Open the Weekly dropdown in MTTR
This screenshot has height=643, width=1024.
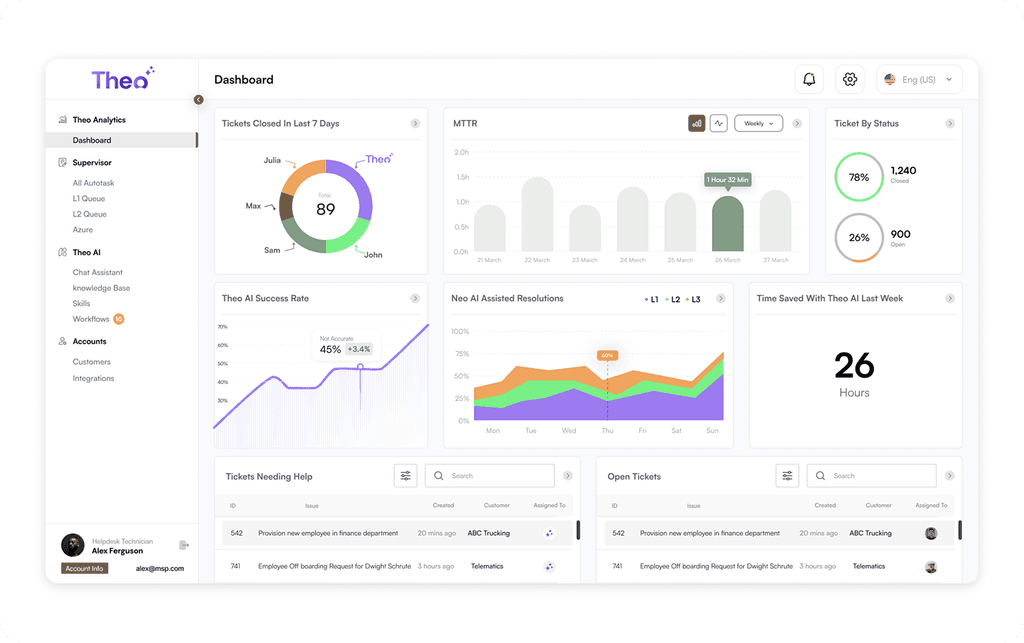759,123
